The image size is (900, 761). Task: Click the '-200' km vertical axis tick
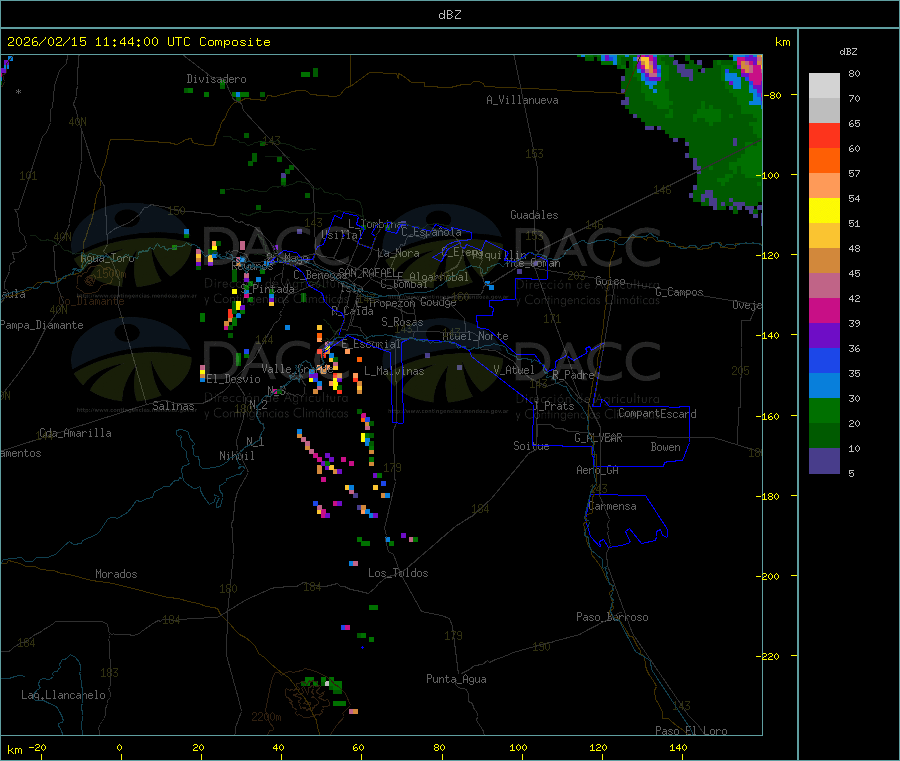[x=769, y=577]
